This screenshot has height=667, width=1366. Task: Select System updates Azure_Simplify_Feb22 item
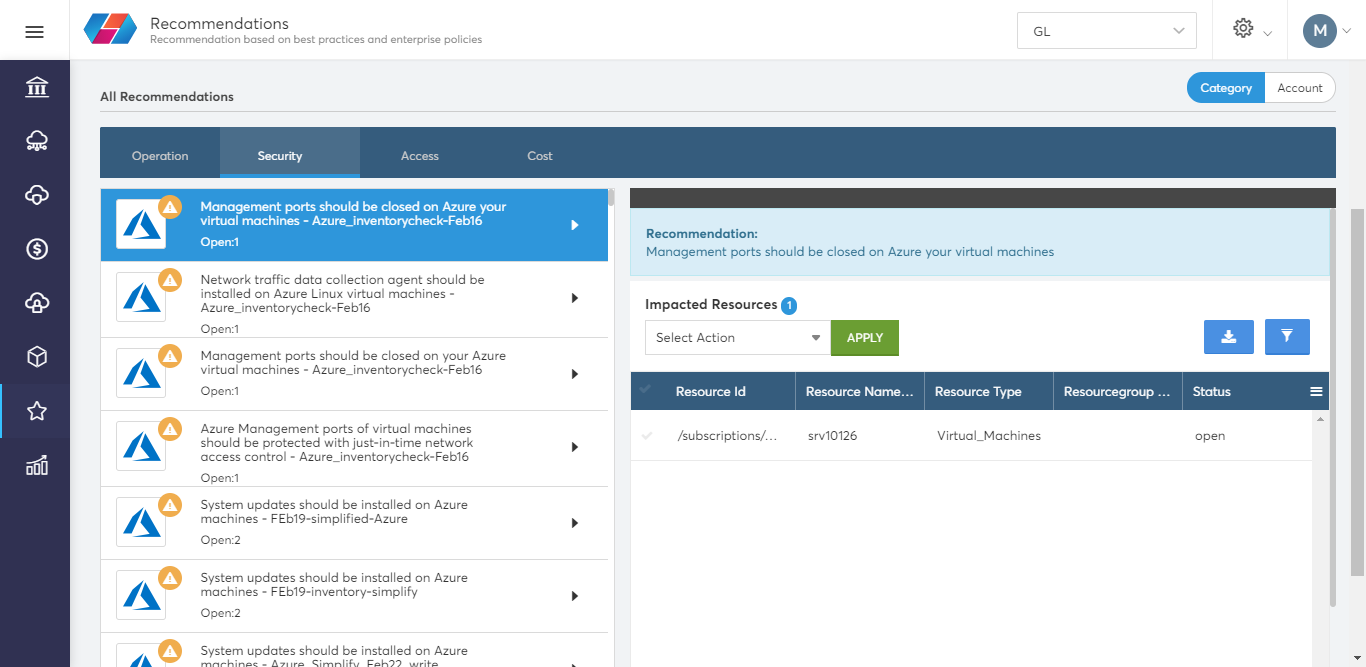354,650
